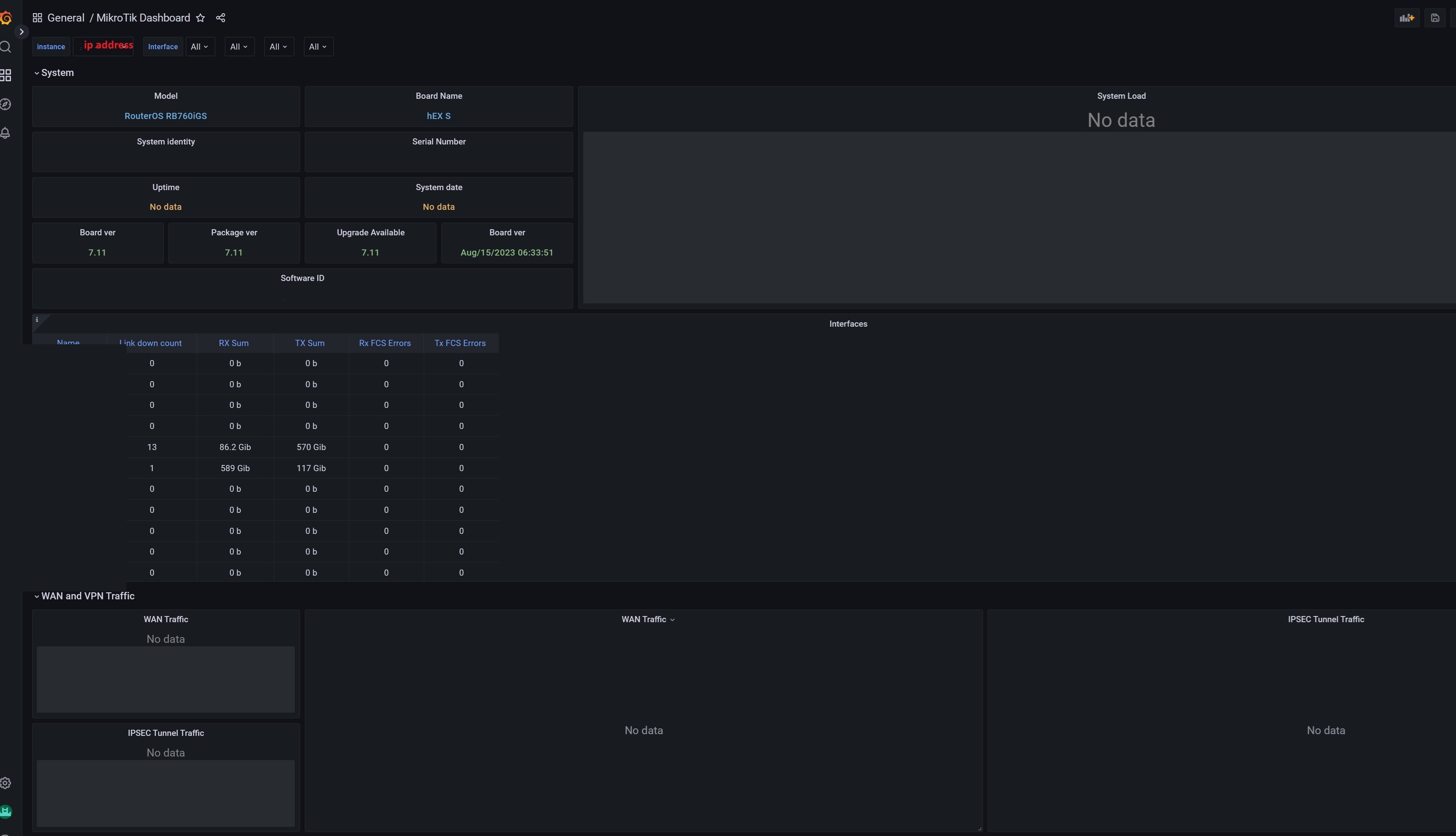
Task: Open the Search sidebar icon
Action: pos(6,47)
